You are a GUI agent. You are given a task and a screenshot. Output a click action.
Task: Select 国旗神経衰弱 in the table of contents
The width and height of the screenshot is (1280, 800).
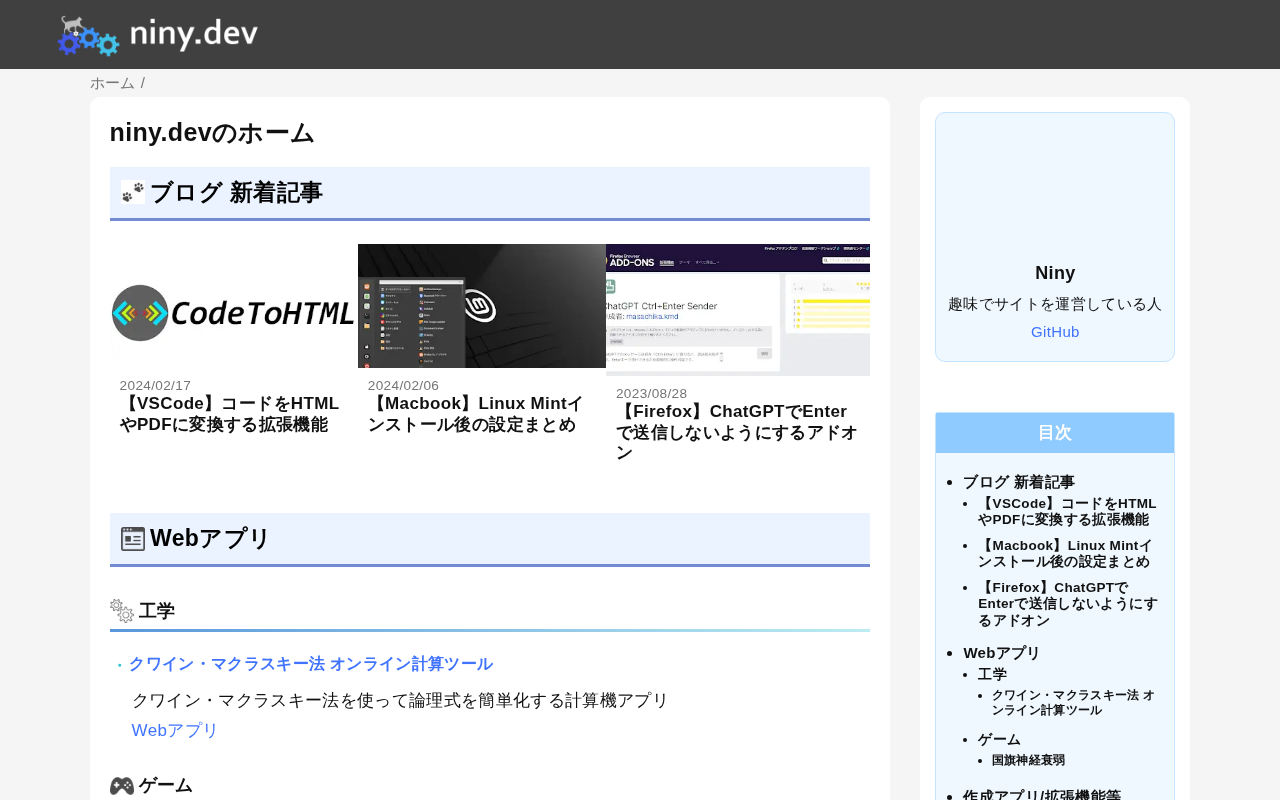pyautogui.click(x=1028, y=760)
